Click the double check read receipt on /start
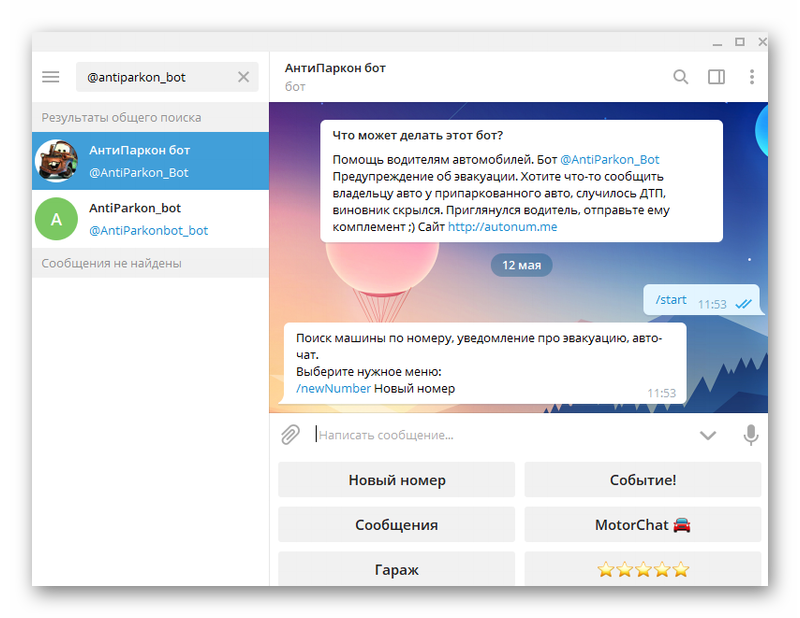 click(743, 304)
